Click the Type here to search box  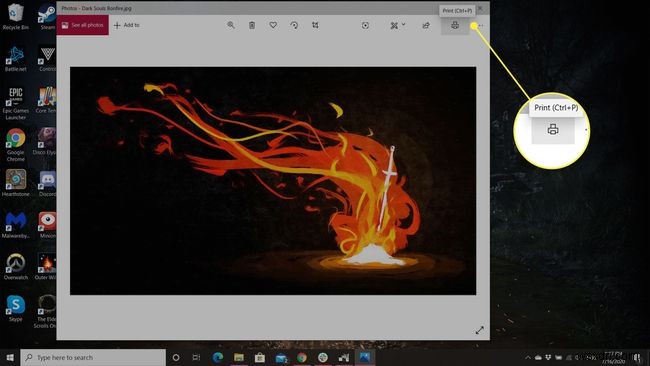click(93, 357)
